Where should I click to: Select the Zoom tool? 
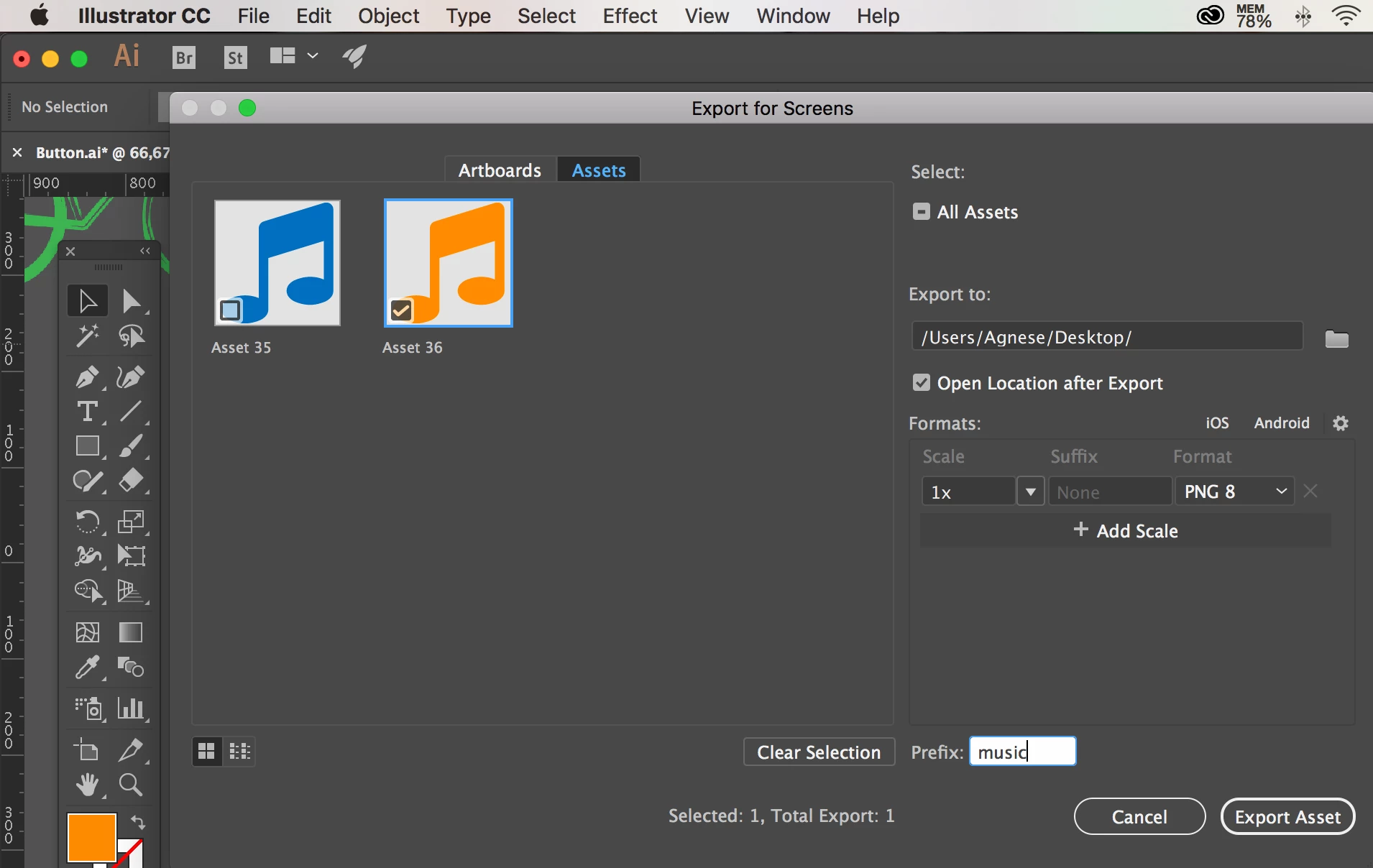(132, 785)
